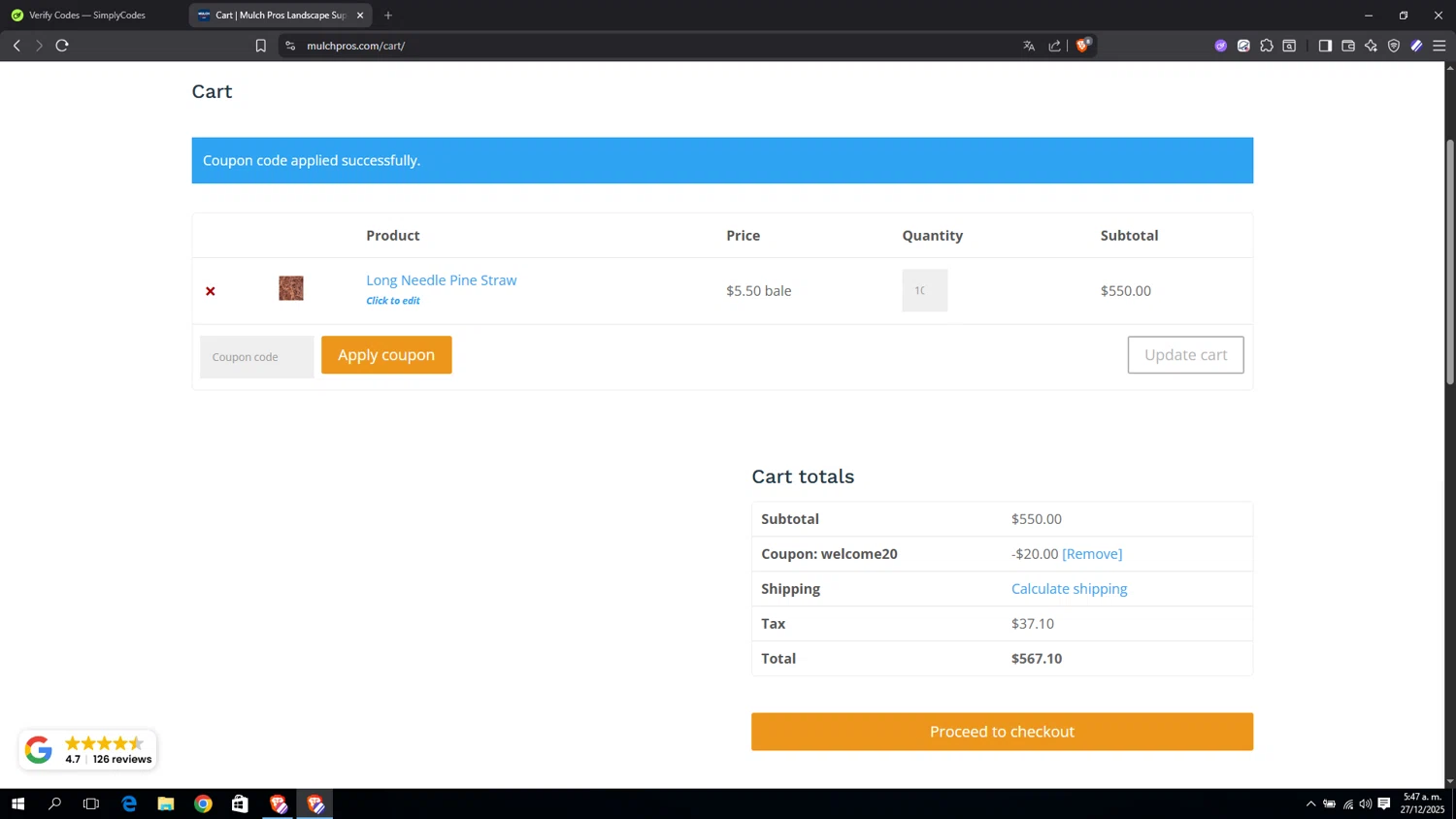This screenshot has height=819, width=1456.
Task: Remove Long Needle Pine Straw with red X
Action: click(211, 291)
